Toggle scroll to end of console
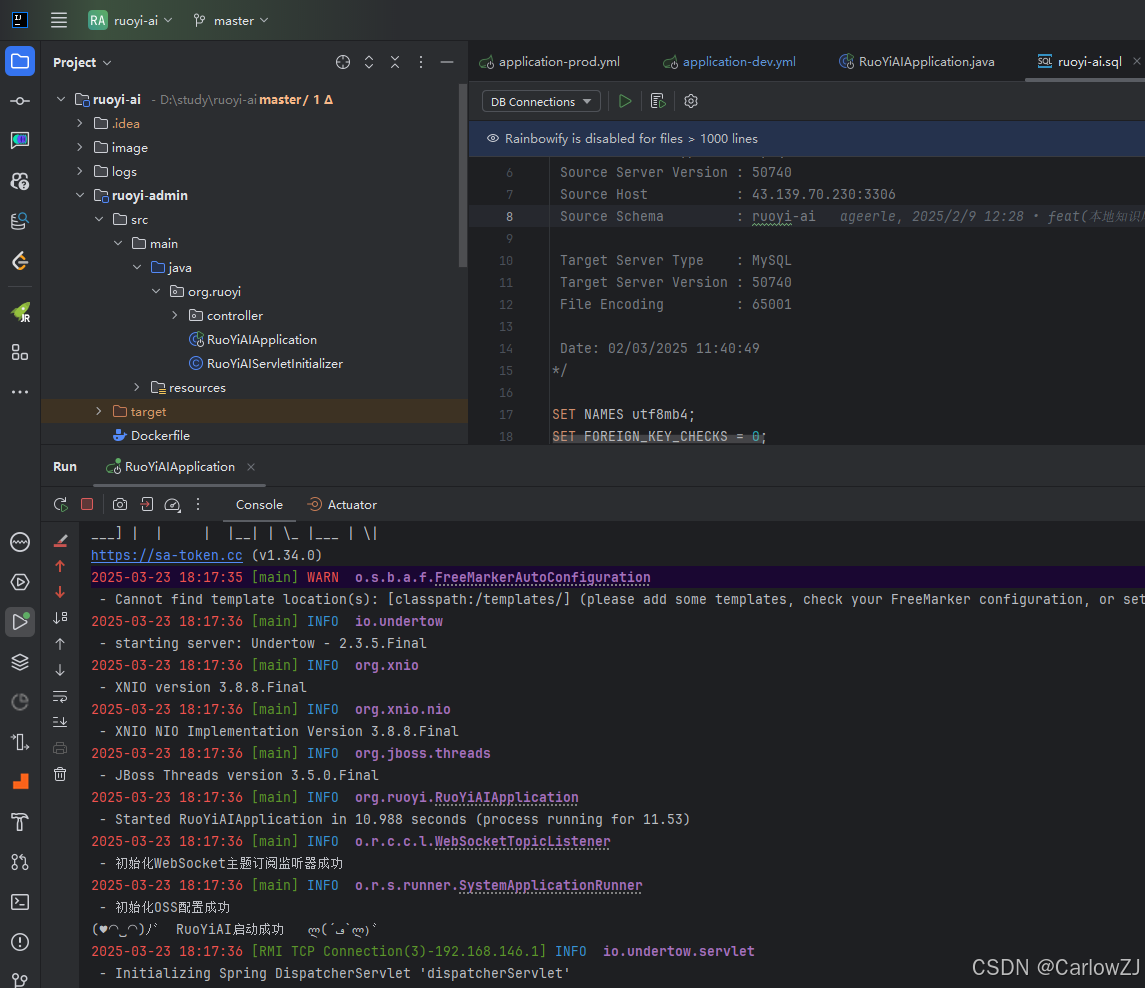Viewport: 1145px width, 988px height. pyautogui.click(x=60, y=722)
